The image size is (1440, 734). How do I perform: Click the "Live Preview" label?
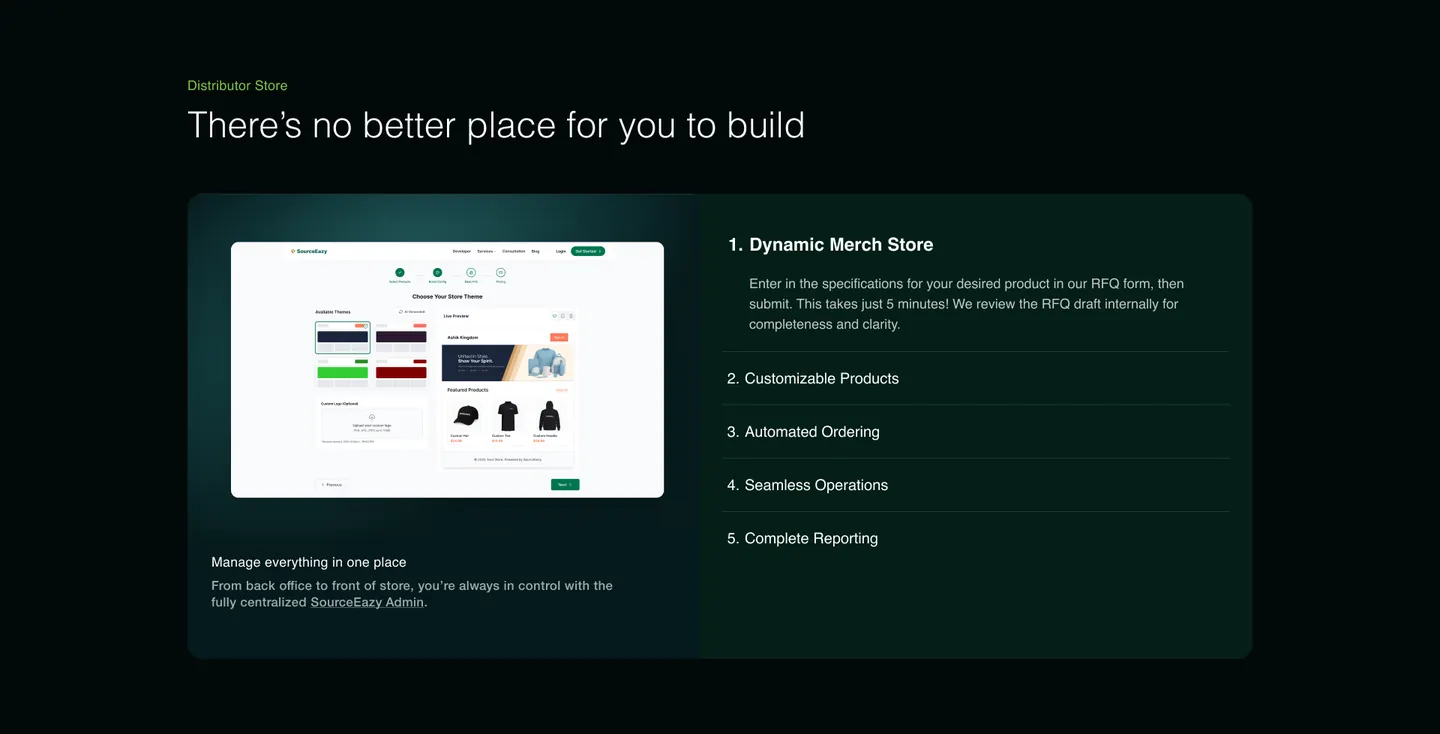(x=456, y=316)
